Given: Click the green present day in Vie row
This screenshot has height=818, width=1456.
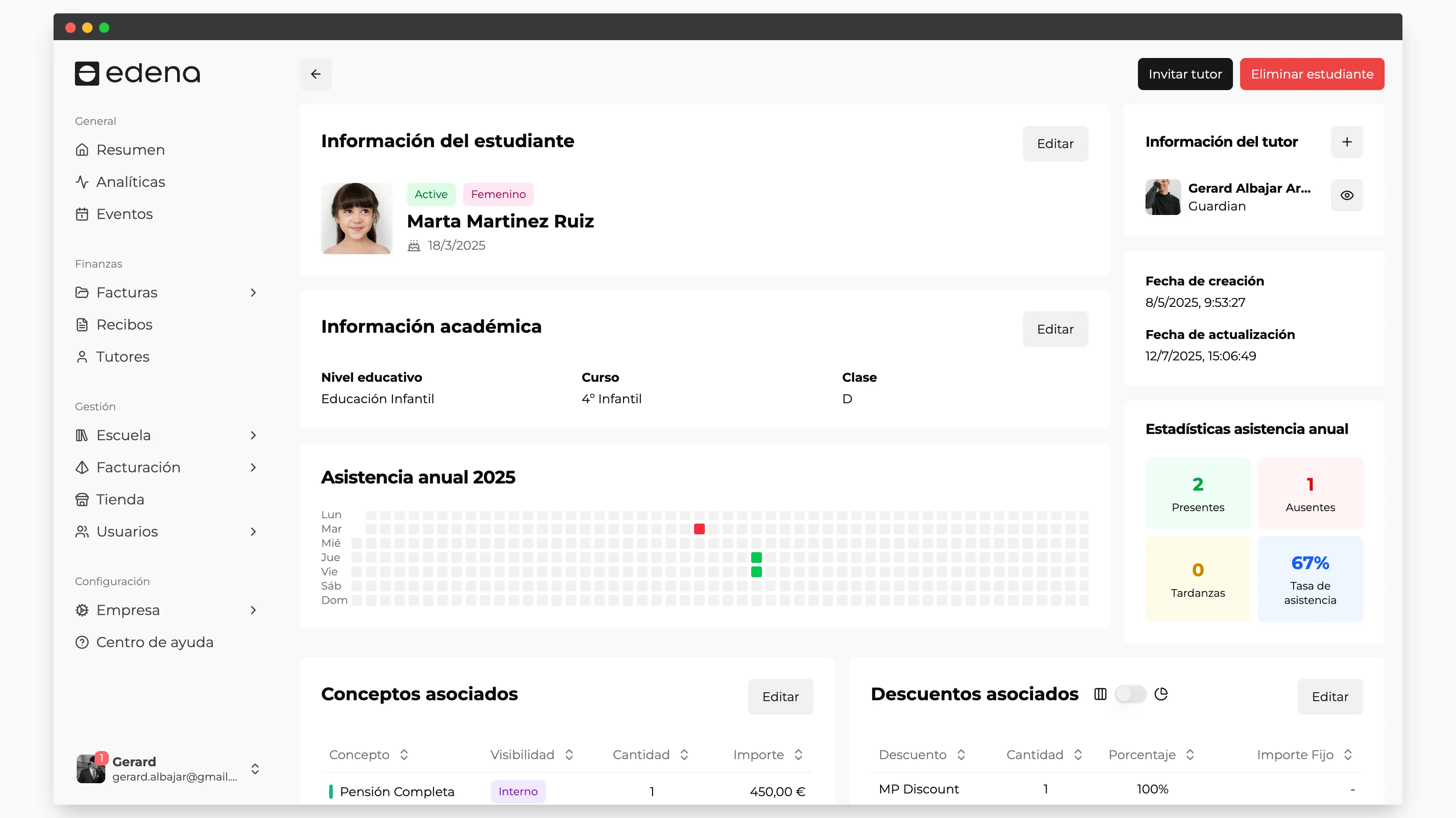Looking at the screenshot, I should (756, 571).
